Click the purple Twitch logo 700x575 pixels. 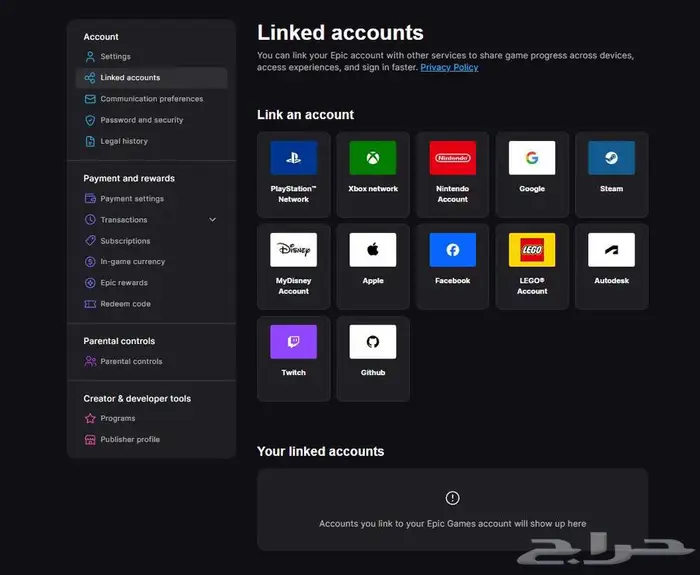(293, 342)
